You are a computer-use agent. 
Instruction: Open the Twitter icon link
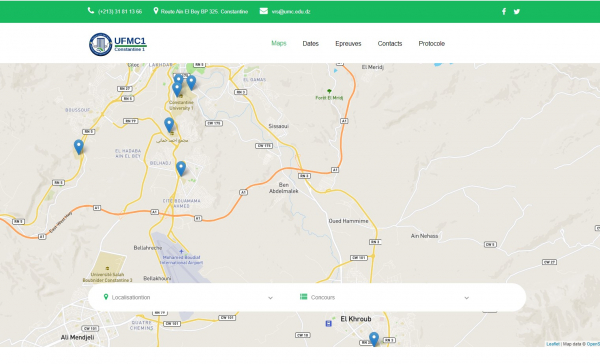point(517,11)
